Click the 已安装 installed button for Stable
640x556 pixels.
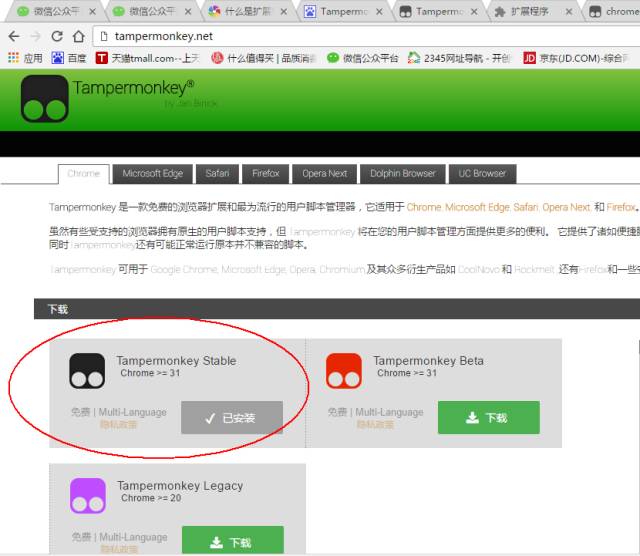pos(232,418)
